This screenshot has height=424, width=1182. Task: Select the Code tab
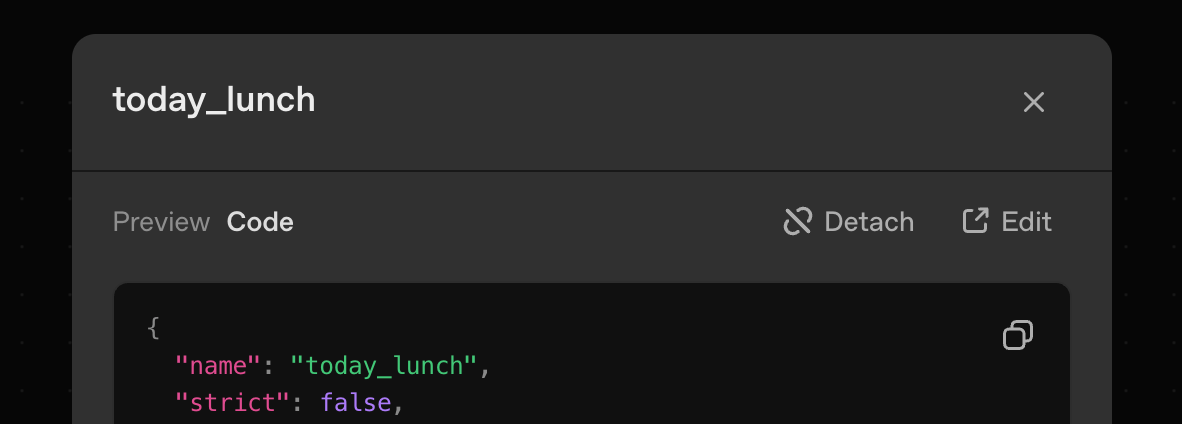click(x=260, y=222)
